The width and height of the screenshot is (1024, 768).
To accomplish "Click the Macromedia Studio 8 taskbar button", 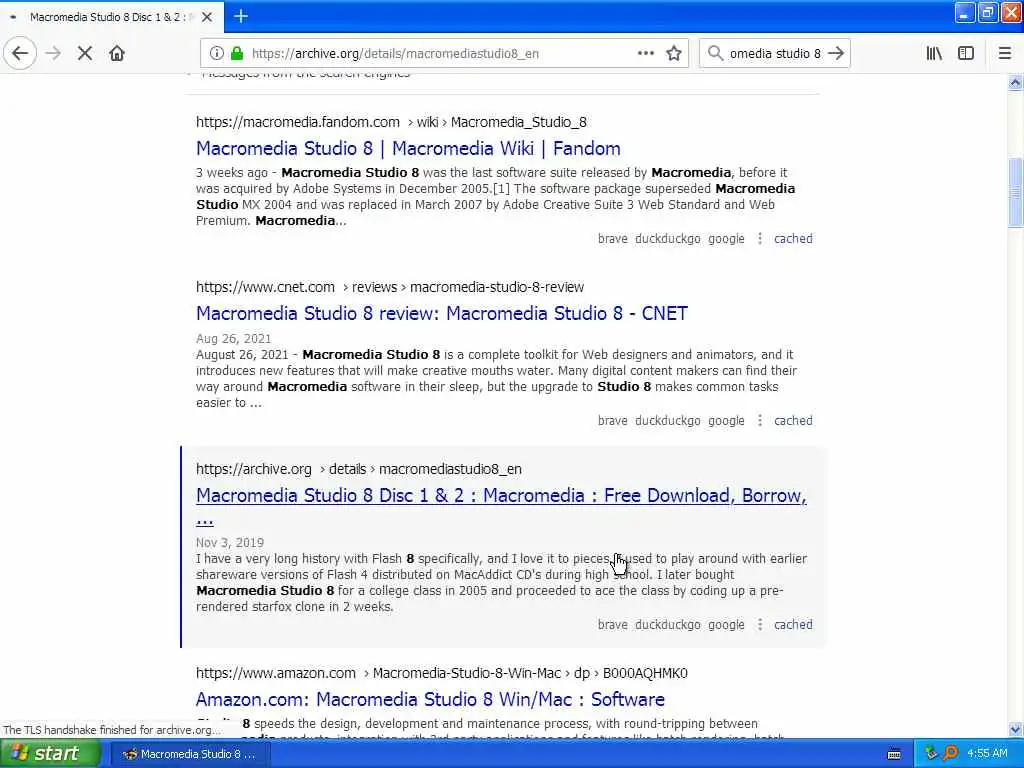I will [x=189, y=754].
